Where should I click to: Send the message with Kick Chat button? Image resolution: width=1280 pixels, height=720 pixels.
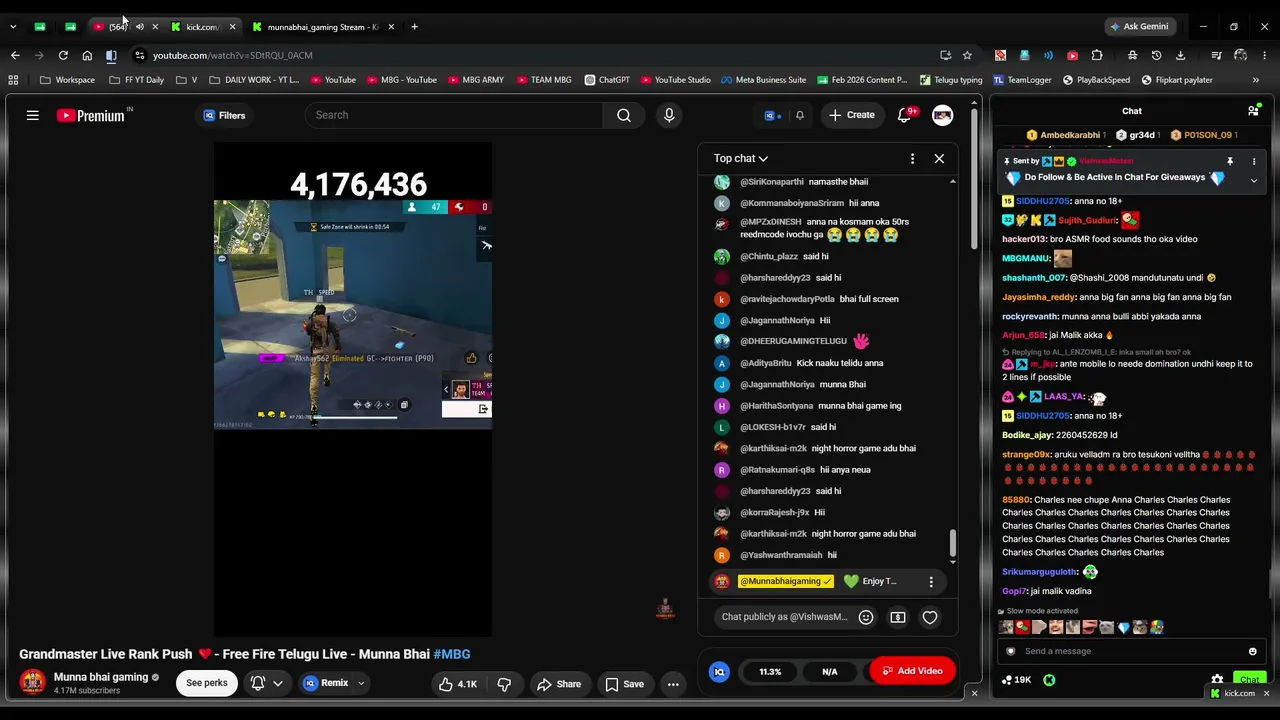[x=1249, y=680]
